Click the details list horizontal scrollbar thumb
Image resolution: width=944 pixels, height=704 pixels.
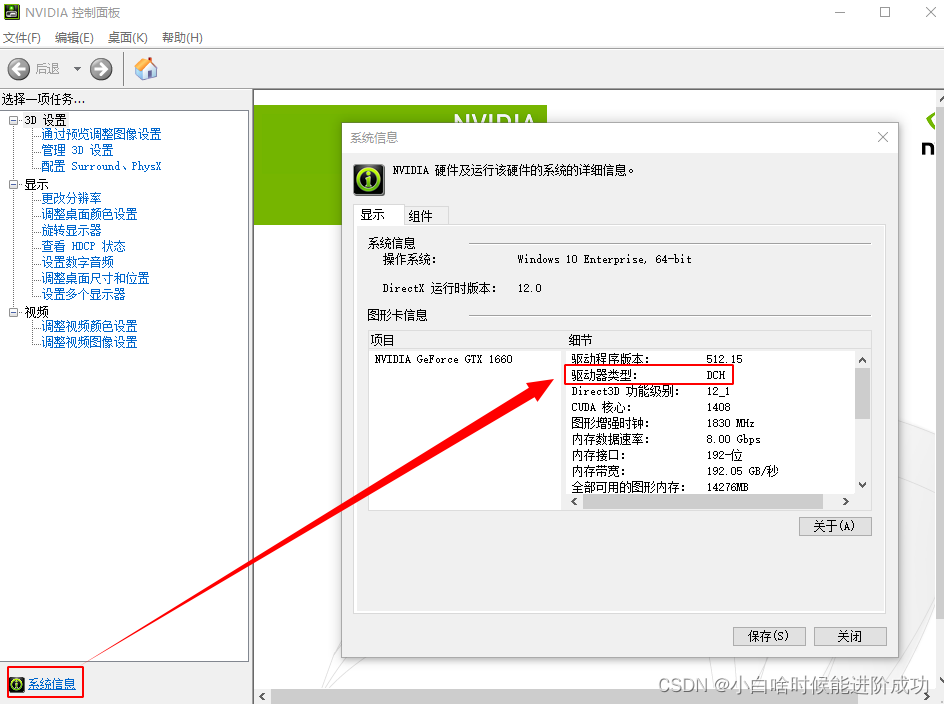703,502
